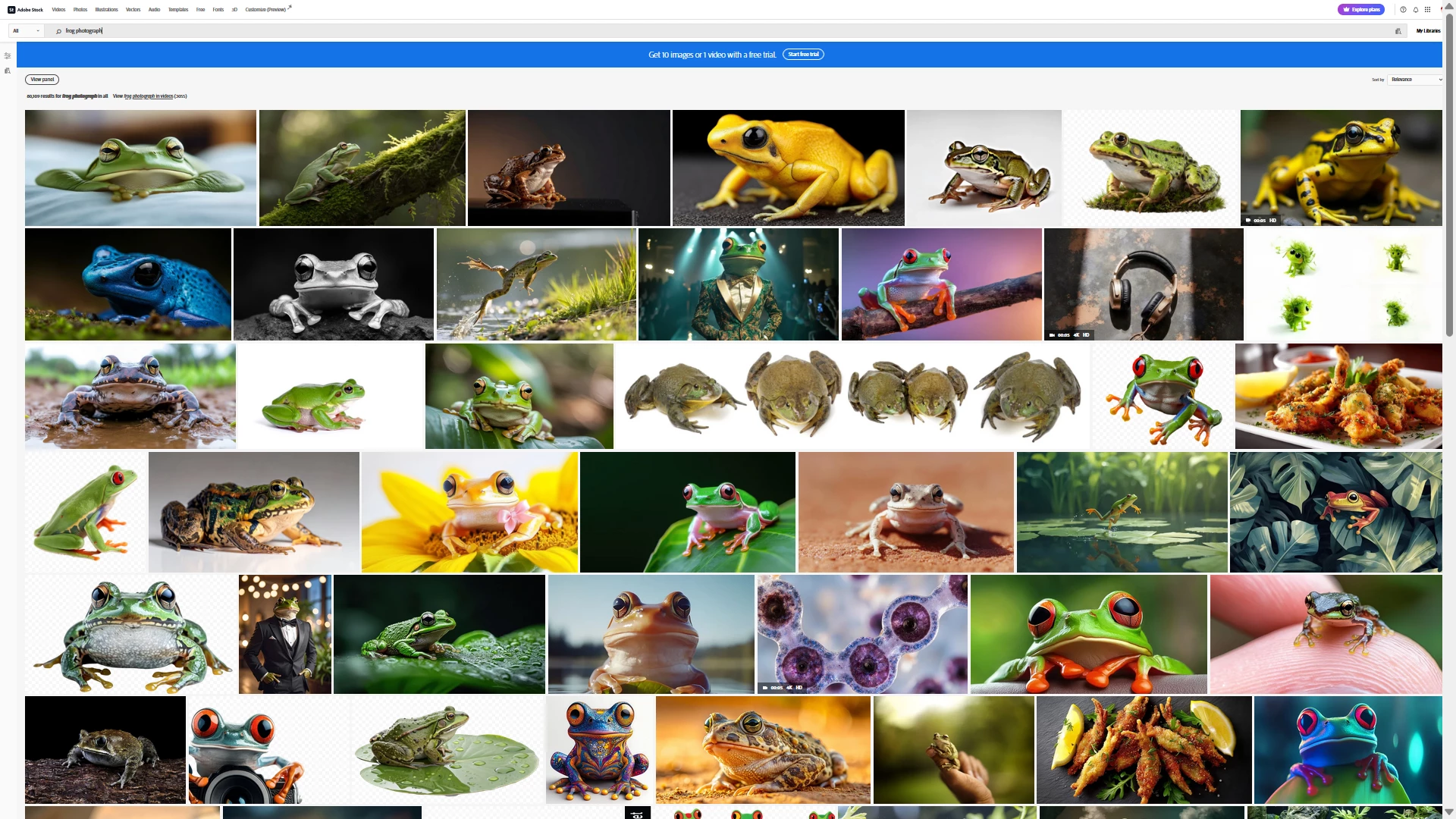Open the filters sidebar icon
Viewport: 1456px width, 819px height.
tap(8, 56)
